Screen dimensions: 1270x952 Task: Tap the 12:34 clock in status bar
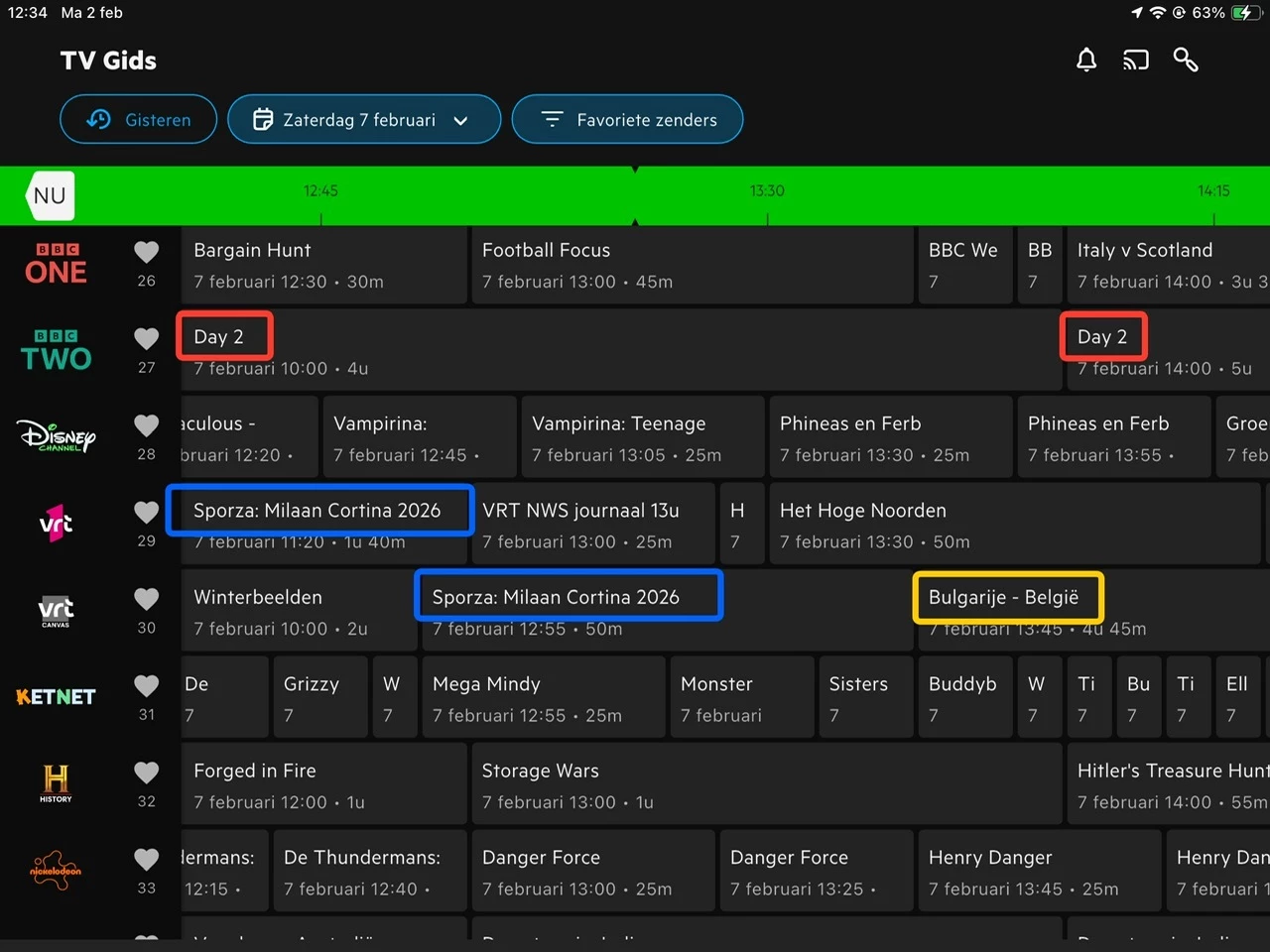28,13
